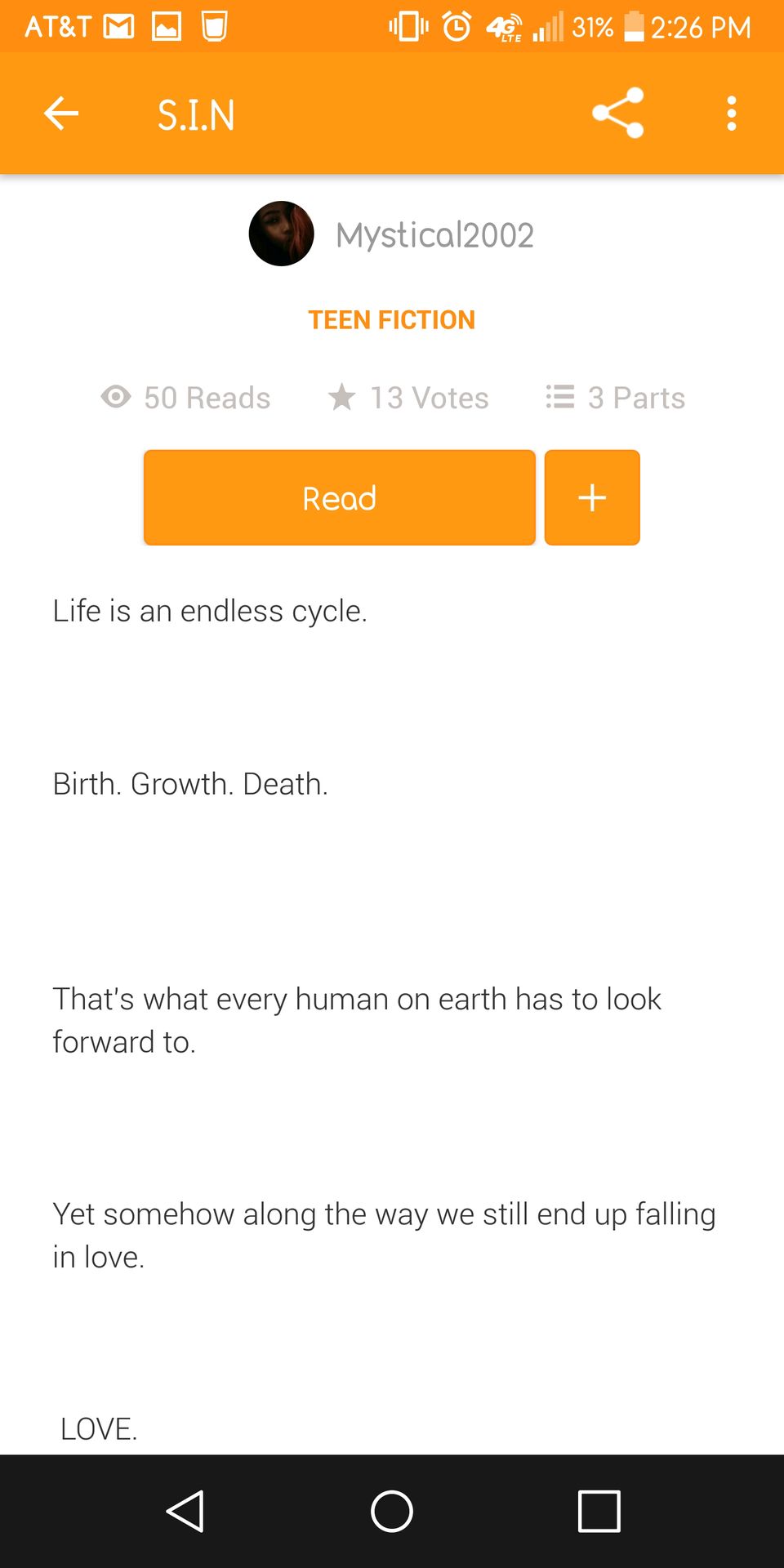Tap the Android back navigation button
This screenshot has height=1568, width=784.
[x=185, y=1511]
